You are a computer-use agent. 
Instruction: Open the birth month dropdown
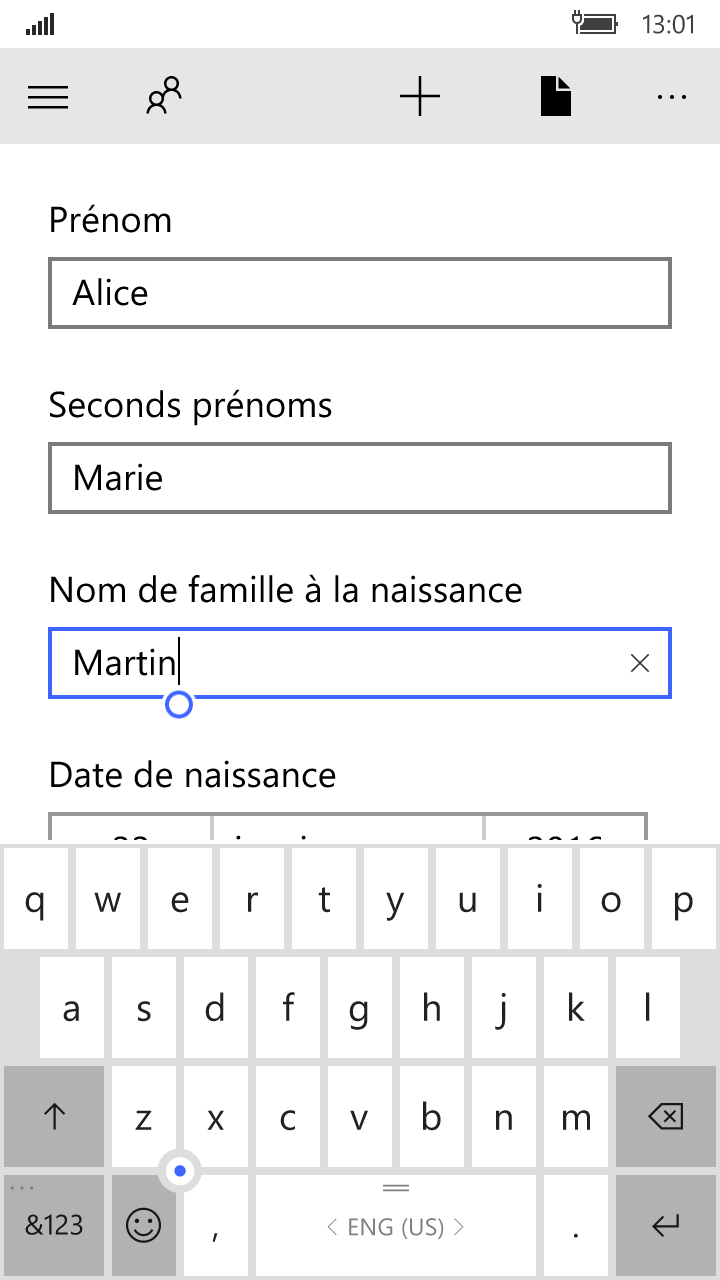click(348, 828)
